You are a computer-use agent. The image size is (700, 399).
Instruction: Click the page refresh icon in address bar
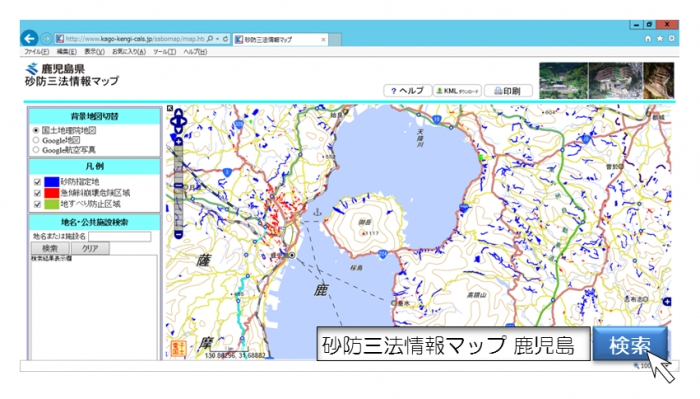point(225,39)
